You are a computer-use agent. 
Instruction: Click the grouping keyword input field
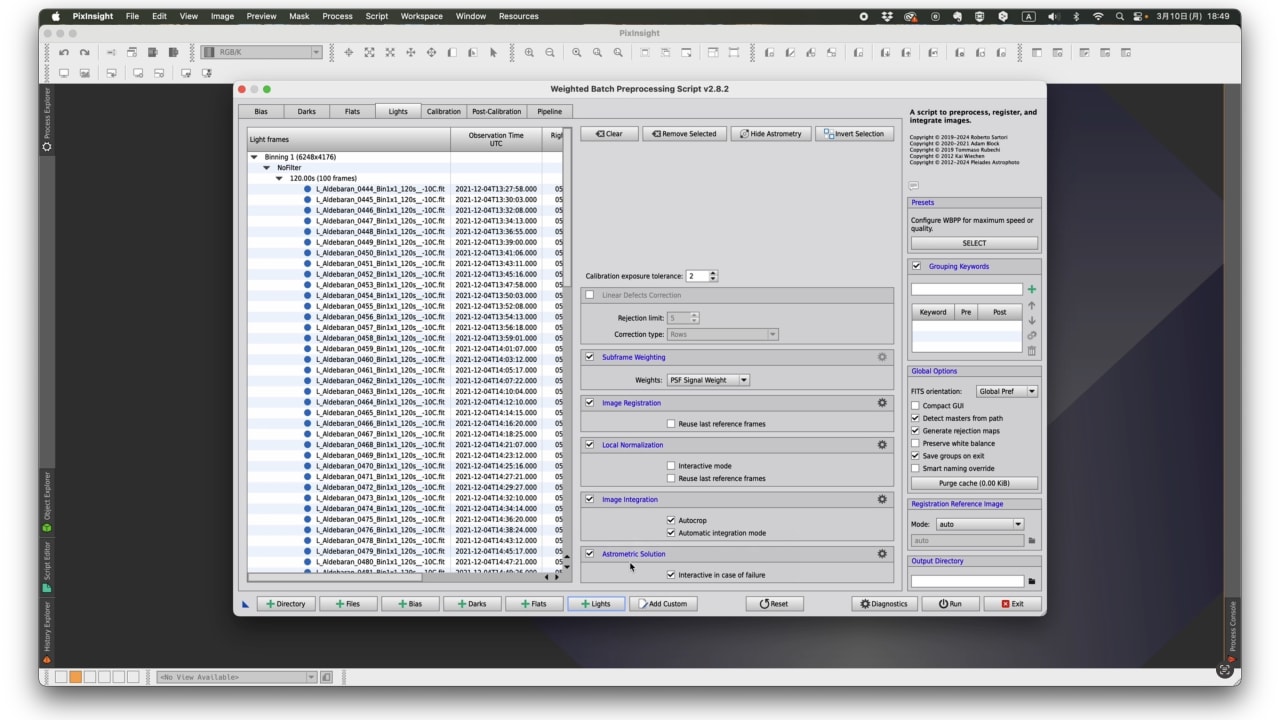pos(967,289)
